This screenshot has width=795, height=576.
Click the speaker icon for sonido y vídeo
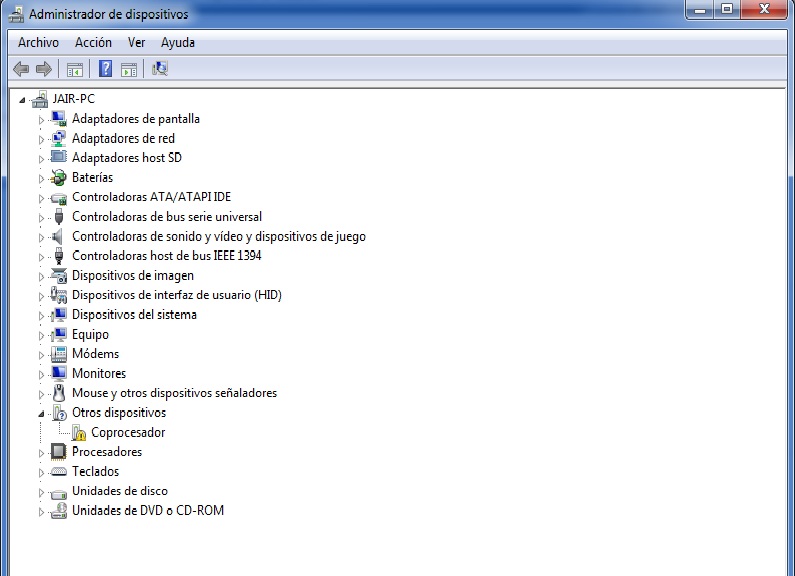58,236
